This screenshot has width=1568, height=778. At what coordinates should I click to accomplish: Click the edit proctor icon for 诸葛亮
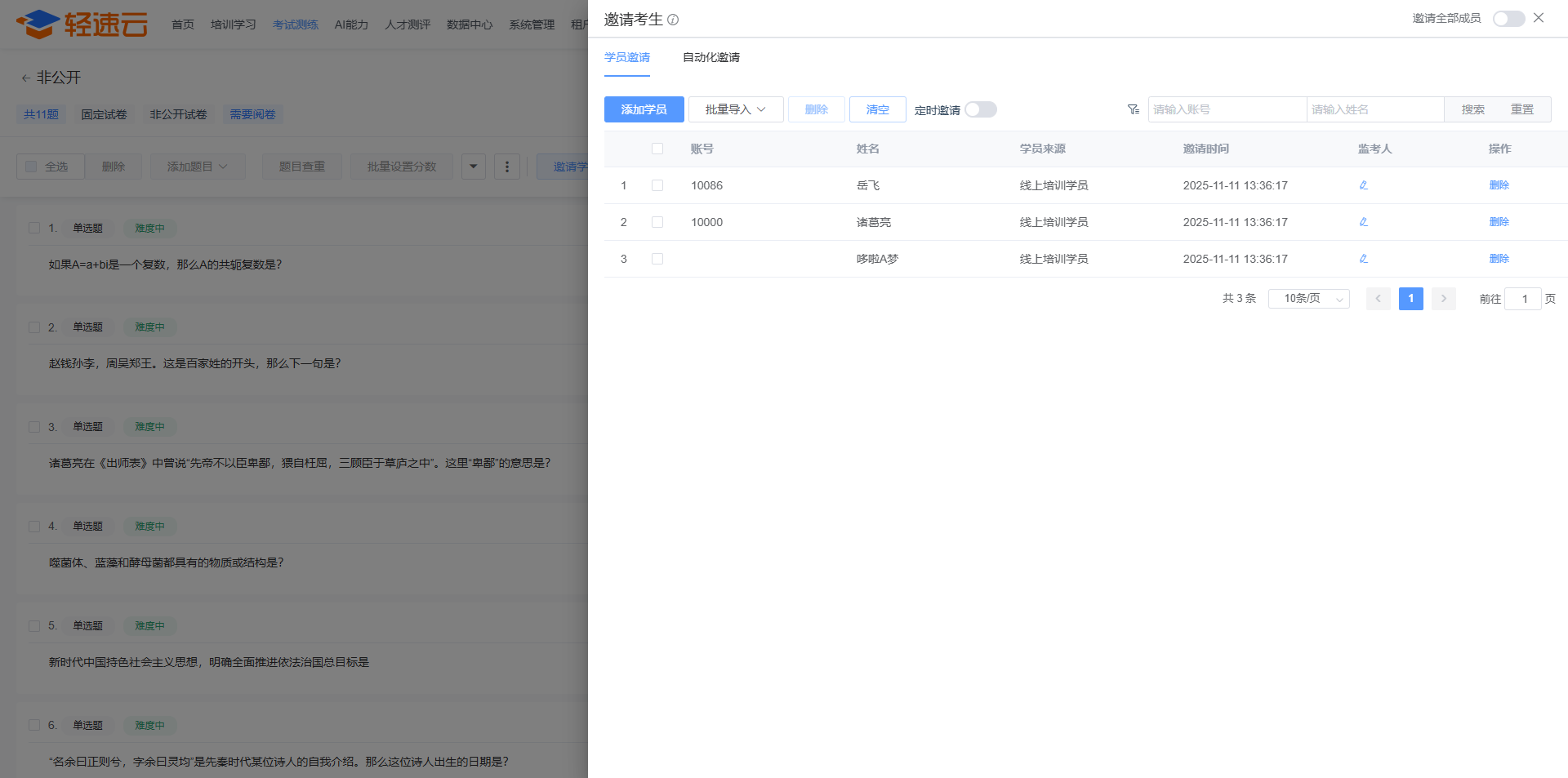(x=1363, y=222)
